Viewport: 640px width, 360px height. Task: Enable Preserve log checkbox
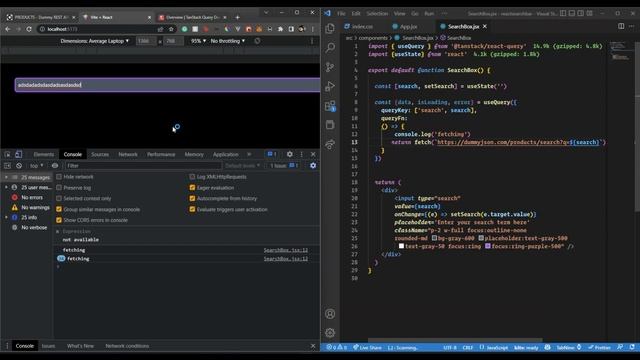(59, 188)
